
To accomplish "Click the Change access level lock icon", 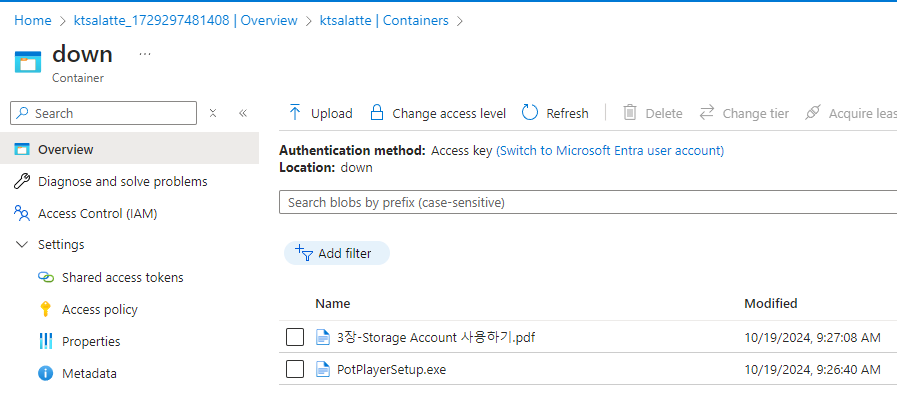I will tap(376, 113).
